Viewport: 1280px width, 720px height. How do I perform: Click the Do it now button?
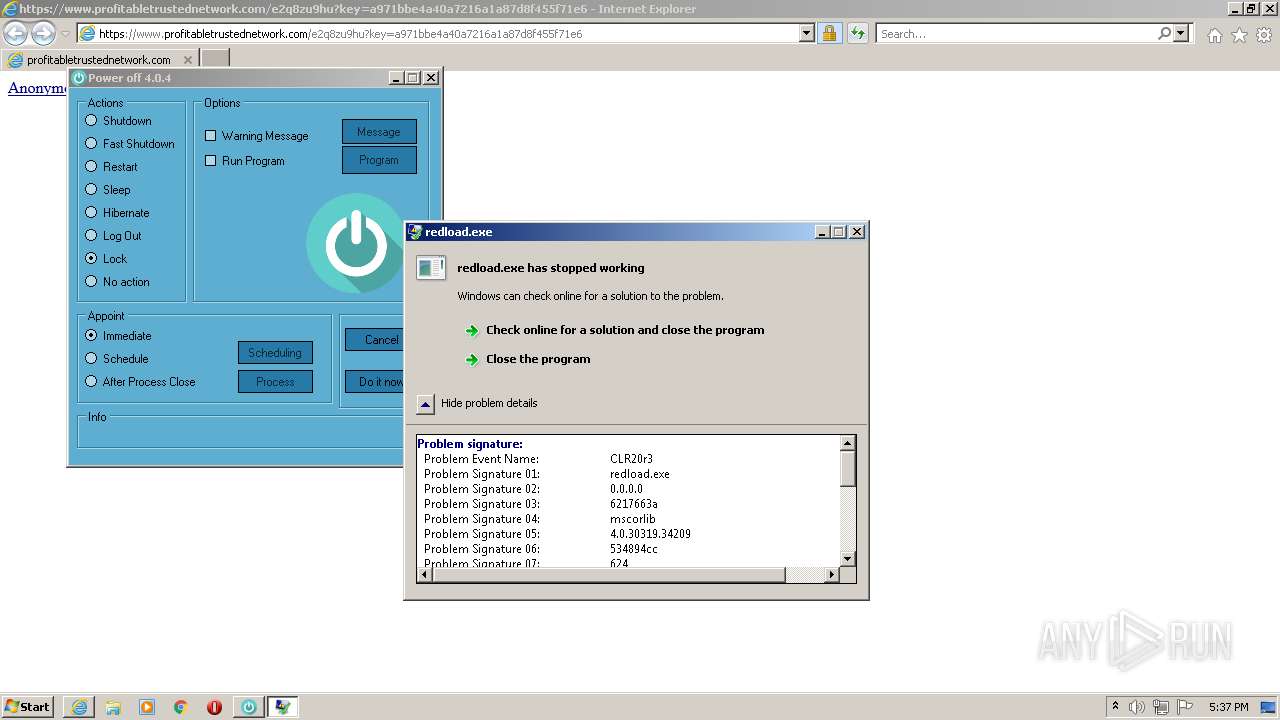[x=375, y=382]
